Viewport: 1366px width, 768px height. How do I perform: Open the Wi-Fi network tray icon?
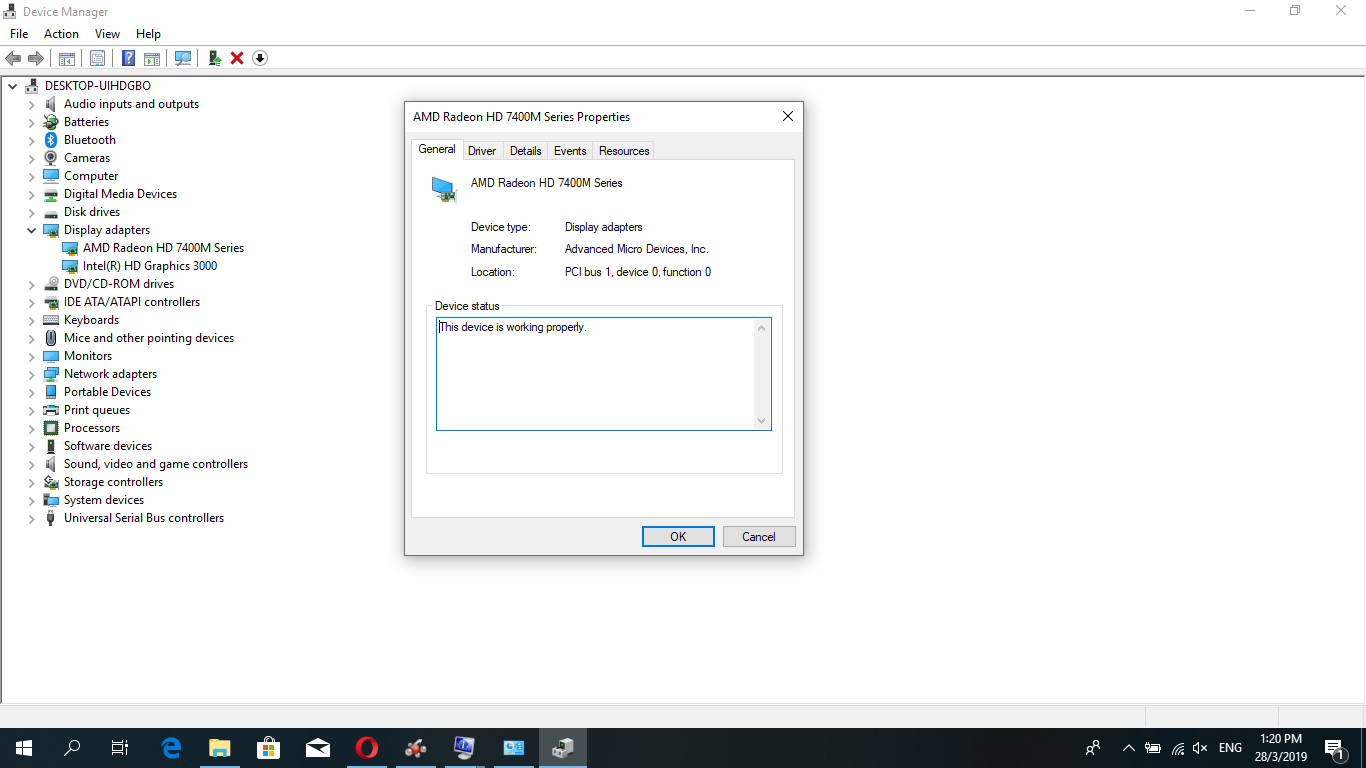tap(1178, 748)
